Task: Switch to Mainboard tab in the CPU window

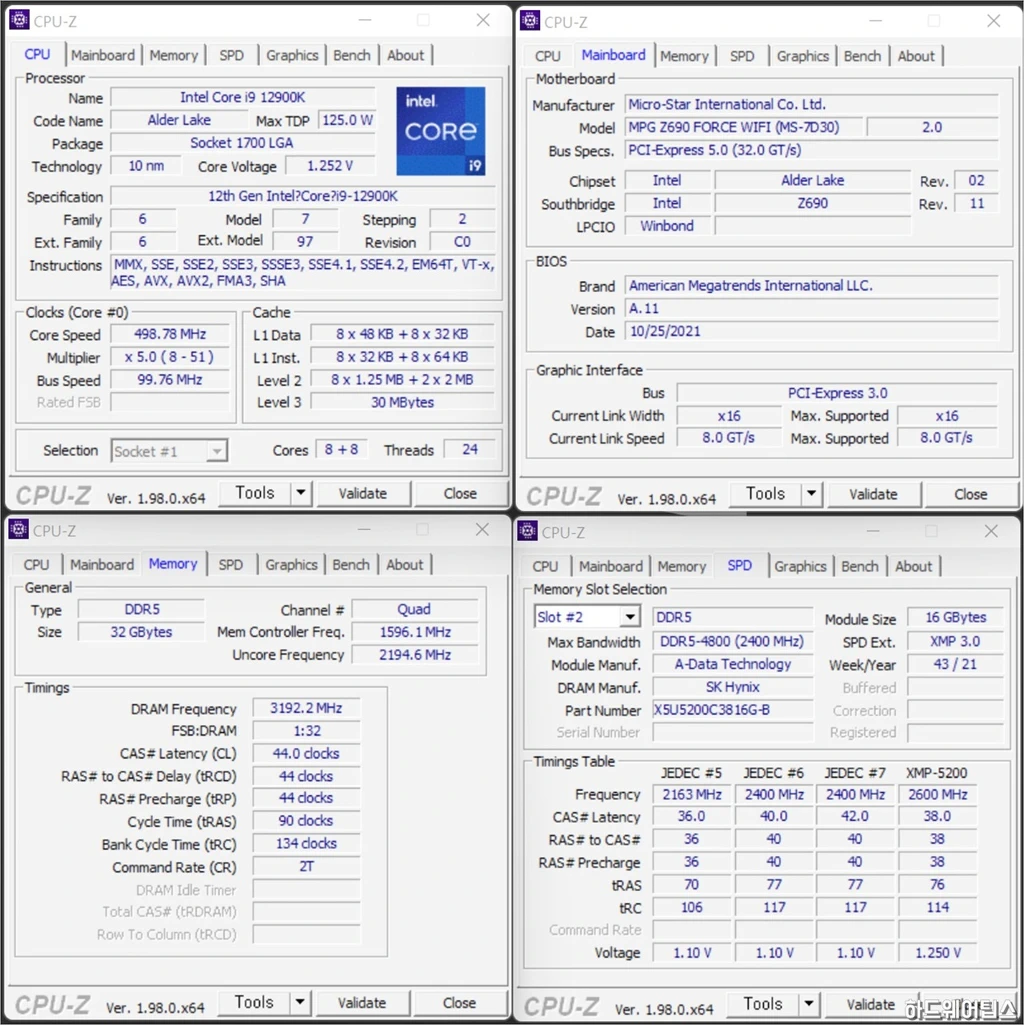Action: [103, 56]
